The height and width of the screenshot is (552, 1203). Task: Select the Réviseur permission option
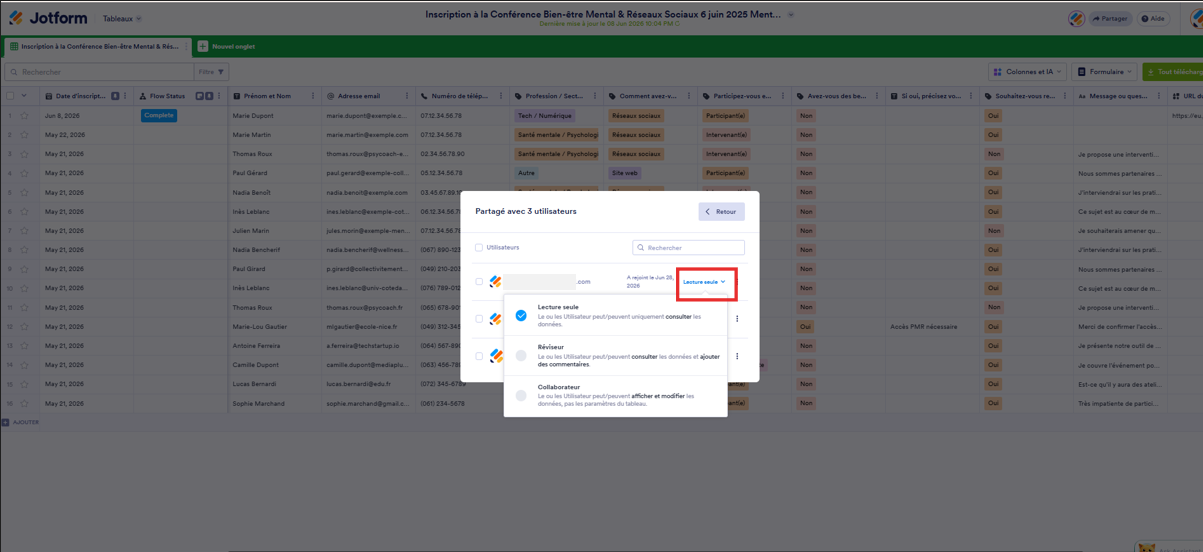615,355
